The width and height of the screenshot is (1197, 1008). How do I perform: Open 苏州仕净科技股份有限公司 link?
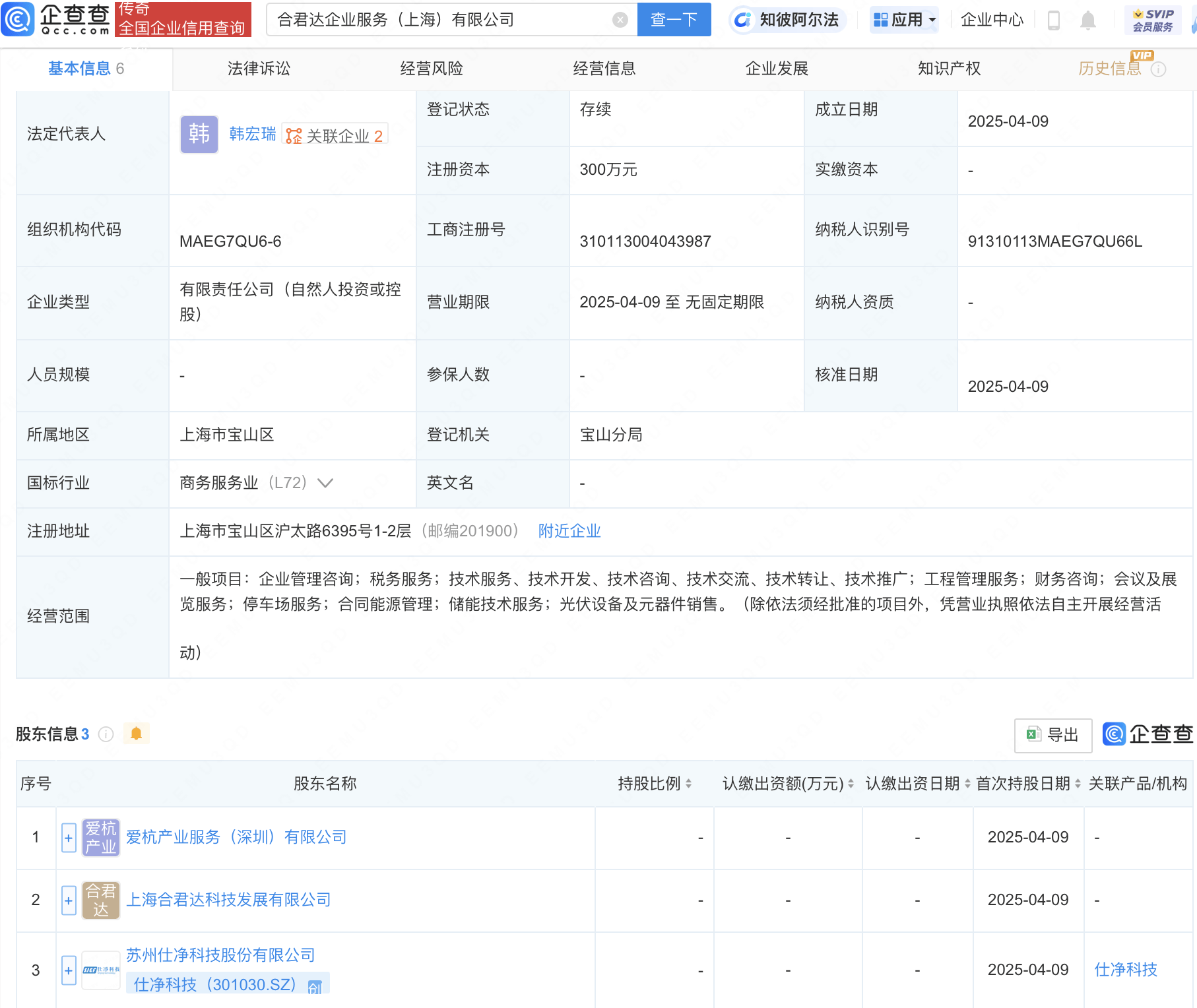(220, 955)
